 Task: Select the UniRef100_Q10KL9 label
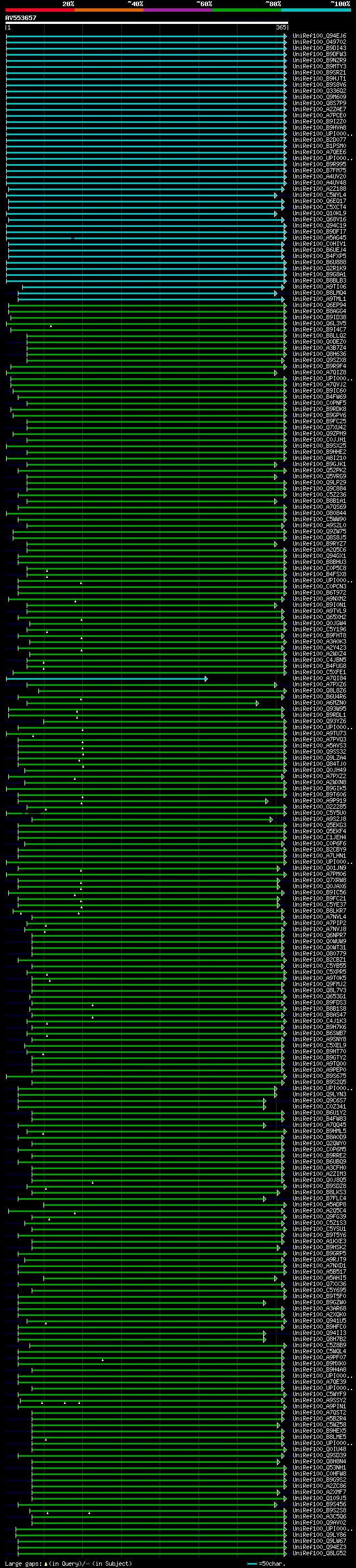pos(319,213)
